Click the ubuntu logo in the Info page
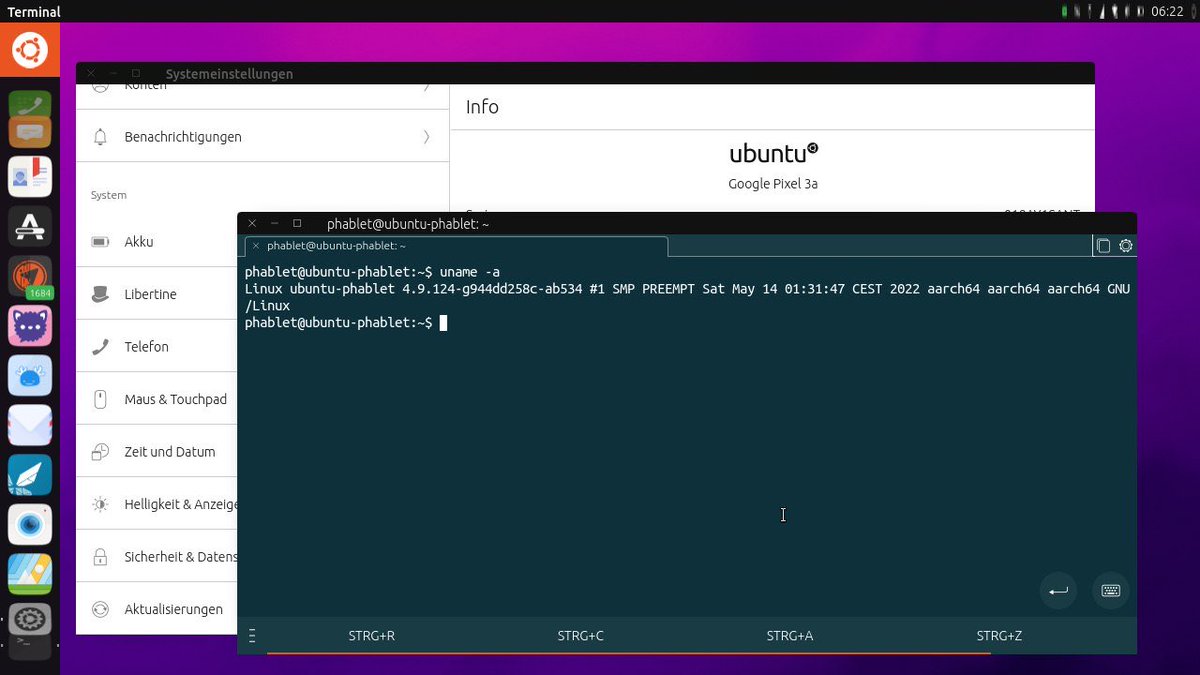Screen dimensions: 1200x675 pyautogui.click(x=773, y=153)
